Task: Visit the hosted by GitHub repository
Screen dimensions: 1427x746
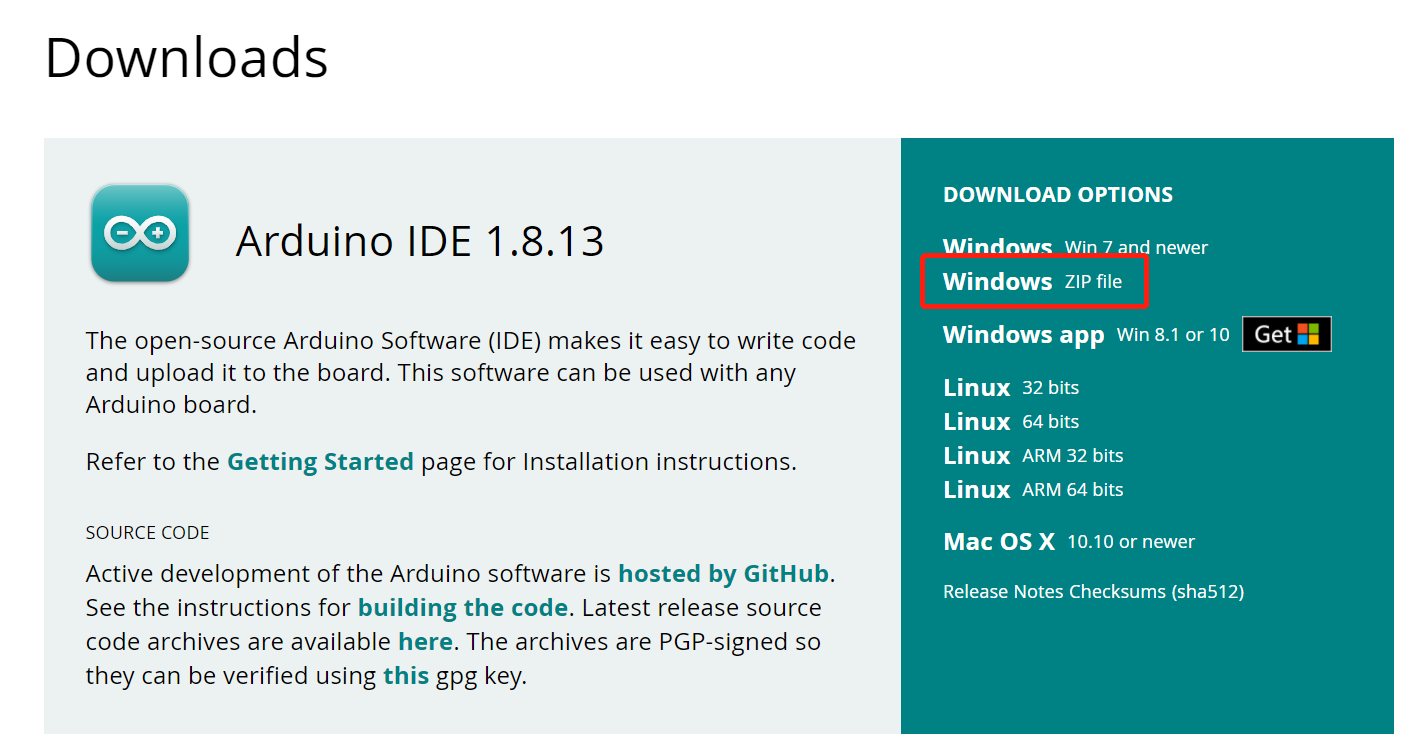Action: click(x=724, y=573)
